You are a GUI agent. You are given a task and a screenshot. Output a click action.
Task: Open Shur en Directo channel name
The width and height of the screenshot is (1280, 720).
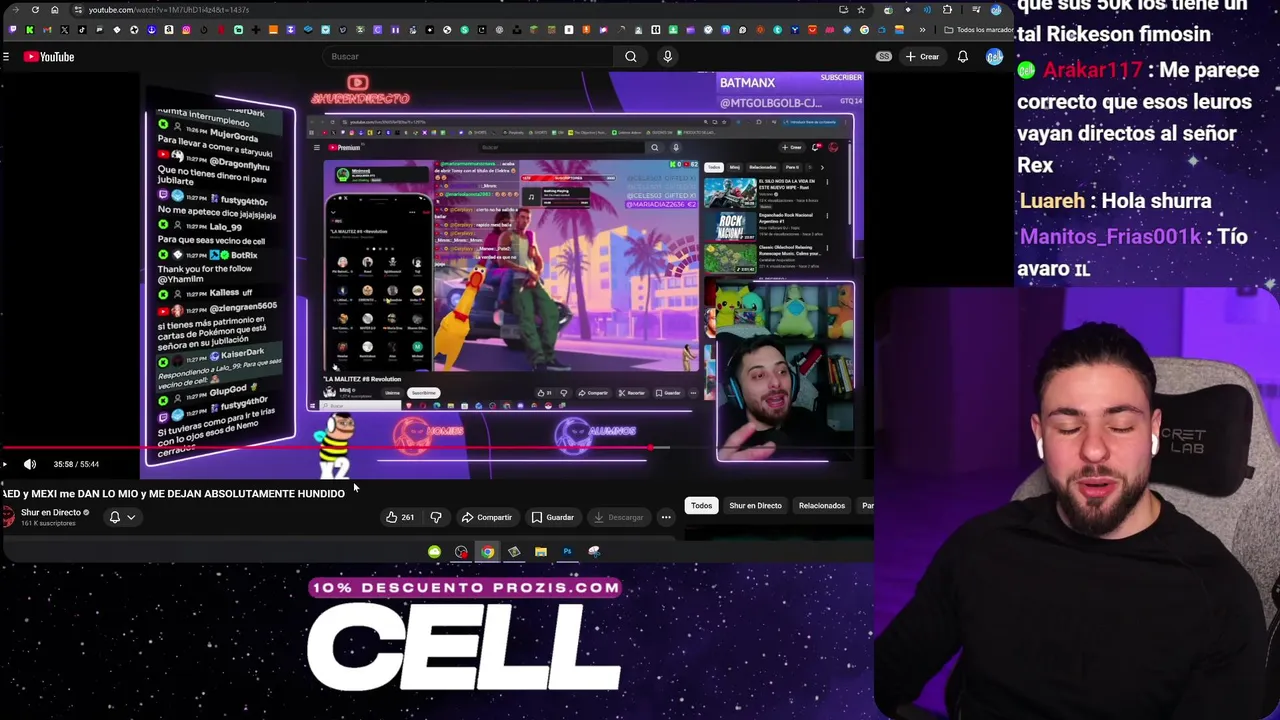[51, 513]
